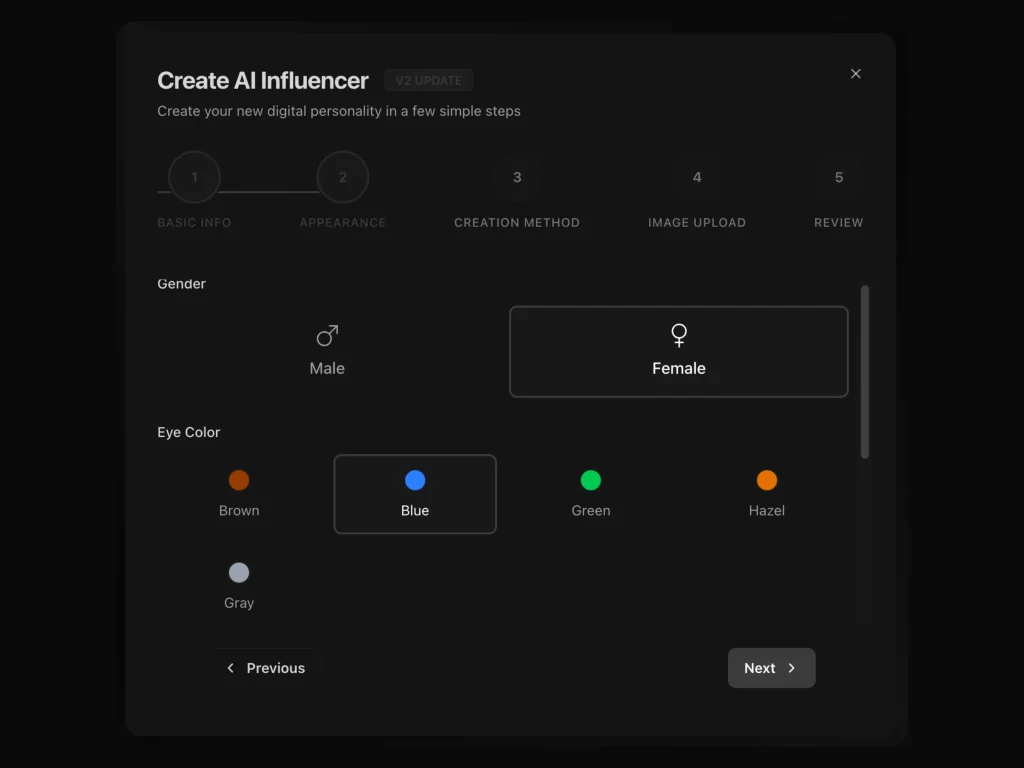Click the chevron arrow inside the Next button
The height and width of the screenshot is (768, 1024).
[790, 668]
